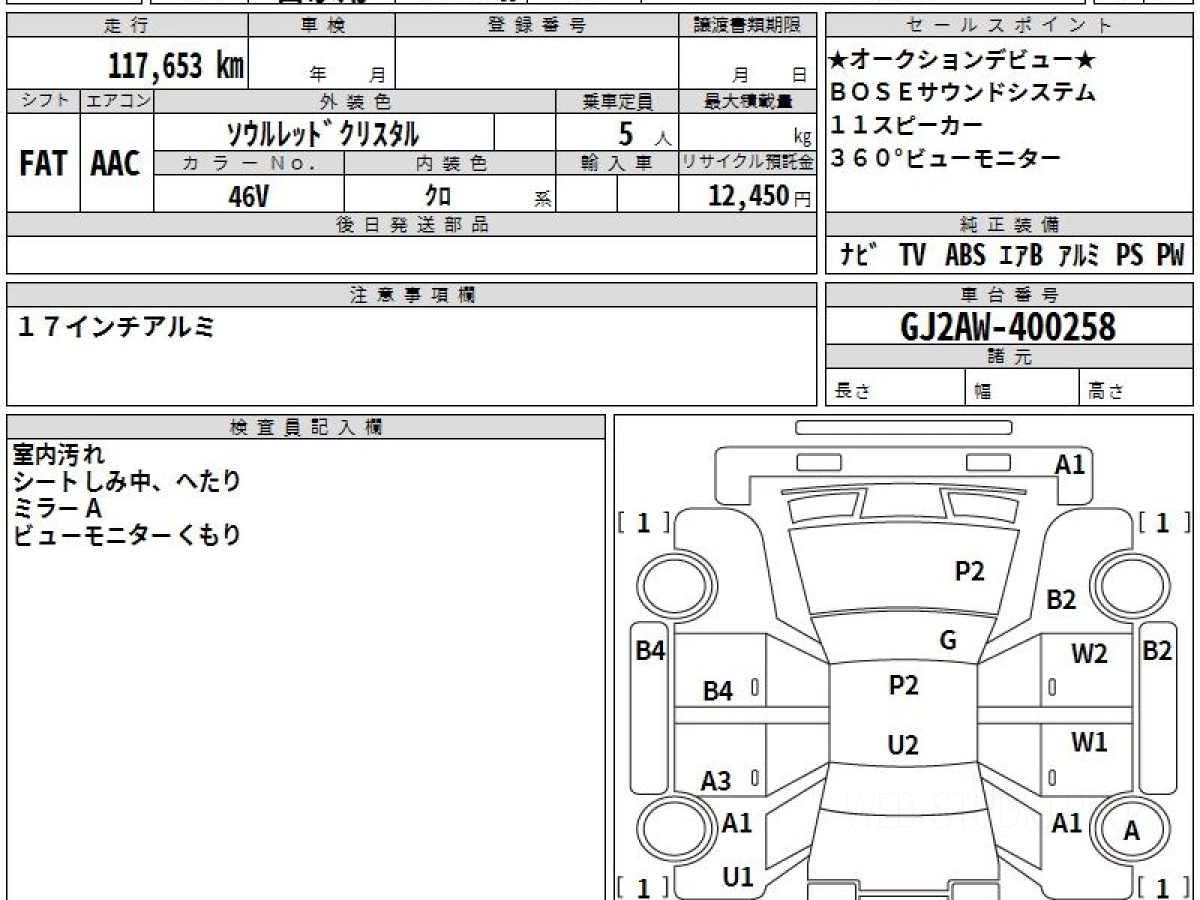This screenshot has height=900, width=1200.
Task: Click the 注意事項欄 header
Action: [x=412, y=295]
